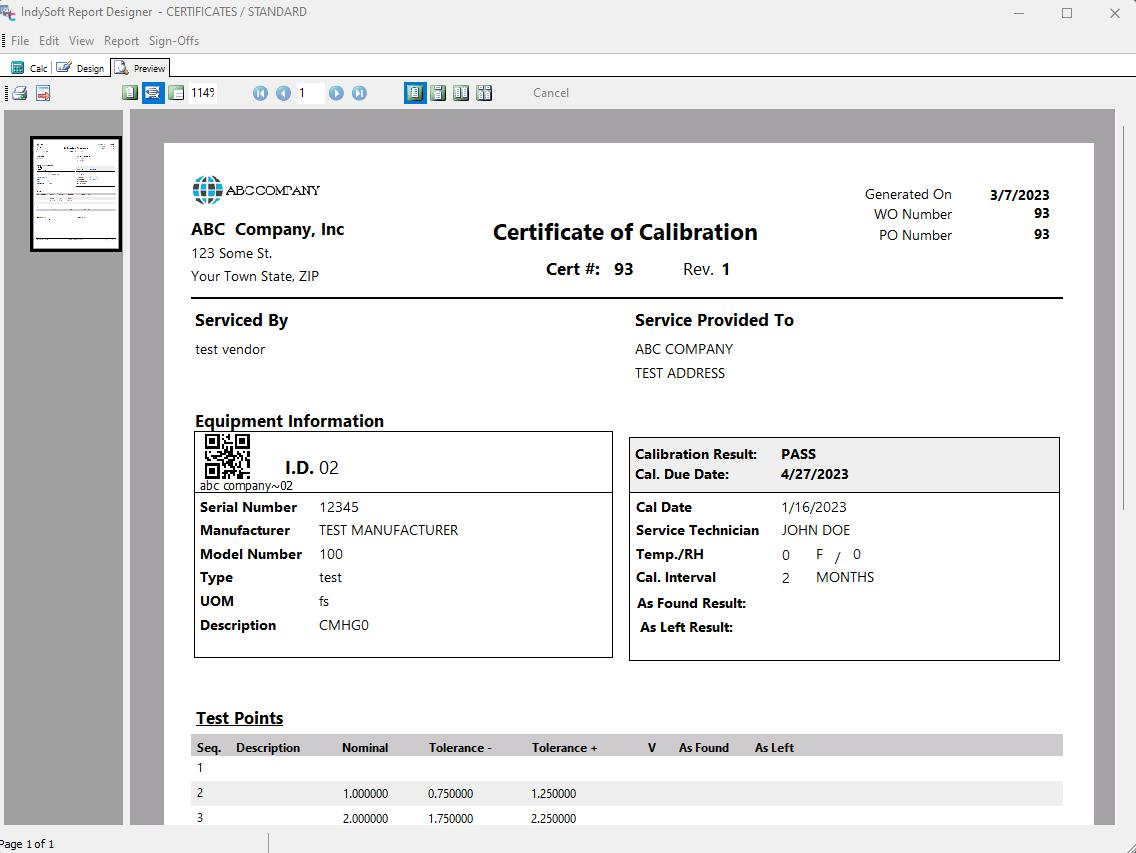Toggle the page width zoom button
This screenshot has height=853, width=1136.
point(153,93)
